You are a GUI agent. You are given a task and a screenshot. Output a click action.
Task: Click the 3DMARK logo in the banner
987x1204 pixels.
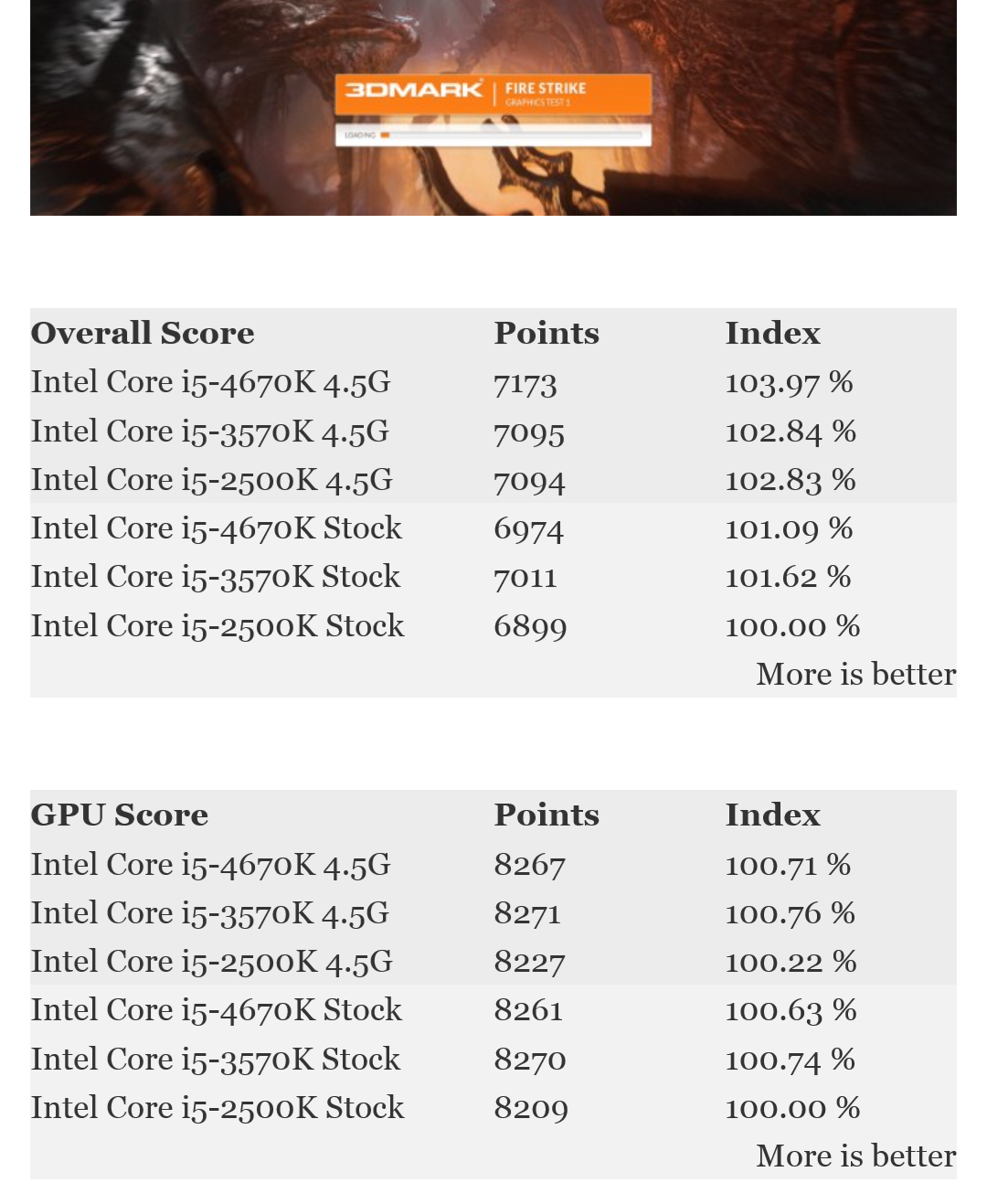413,90
